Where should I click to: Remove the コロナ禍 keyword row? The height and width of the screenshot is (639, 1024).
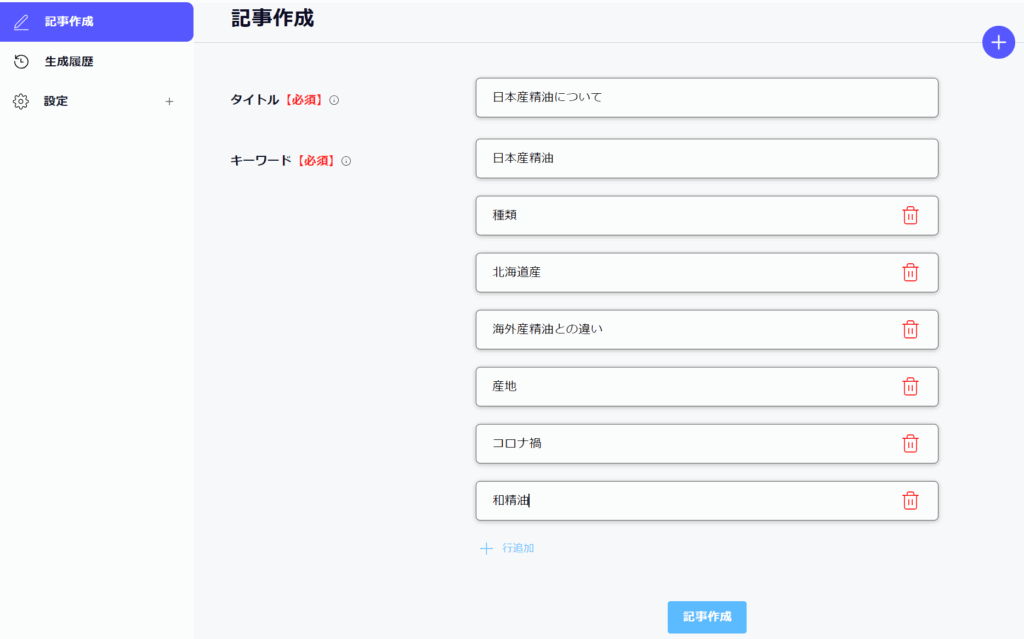[x=910, y=443]
